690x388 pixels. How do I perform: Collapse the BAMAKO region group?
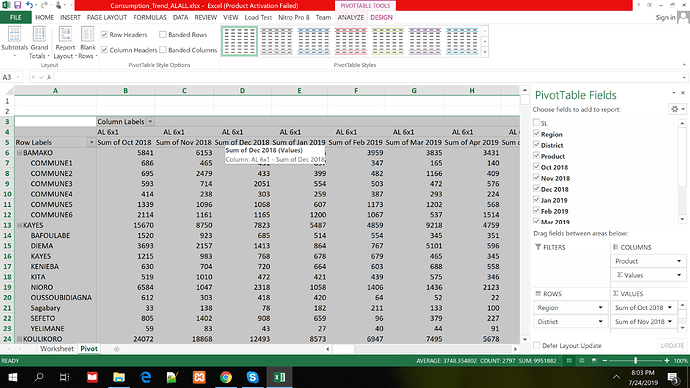[19, 153]
